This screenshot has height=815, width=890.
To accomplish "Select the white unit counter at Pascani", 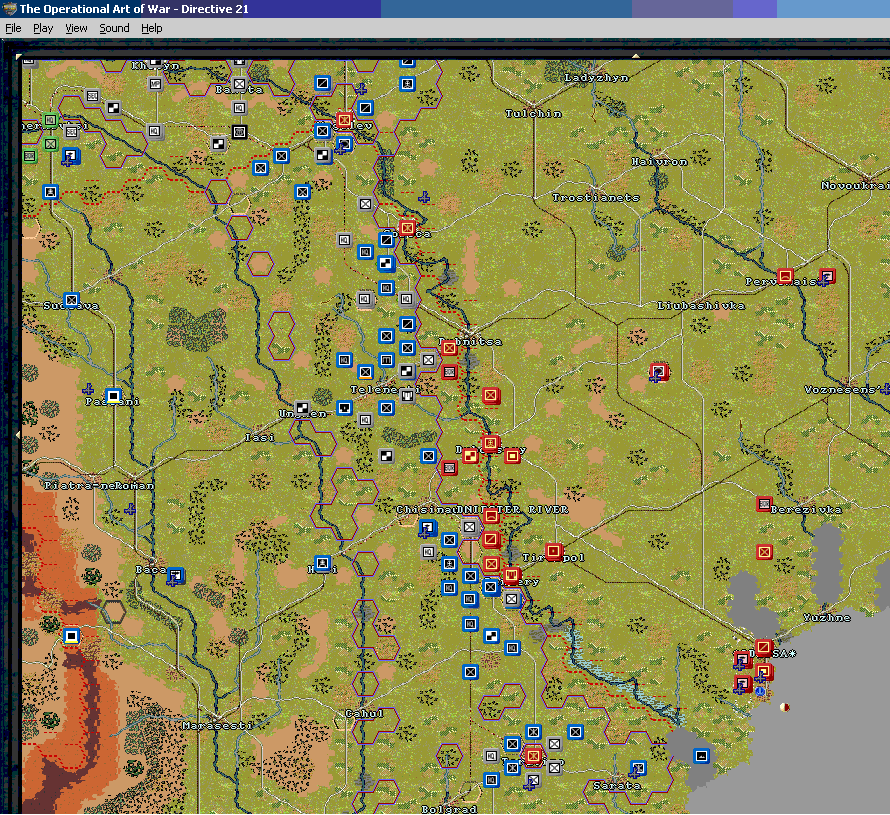I will tap(114, 395).
